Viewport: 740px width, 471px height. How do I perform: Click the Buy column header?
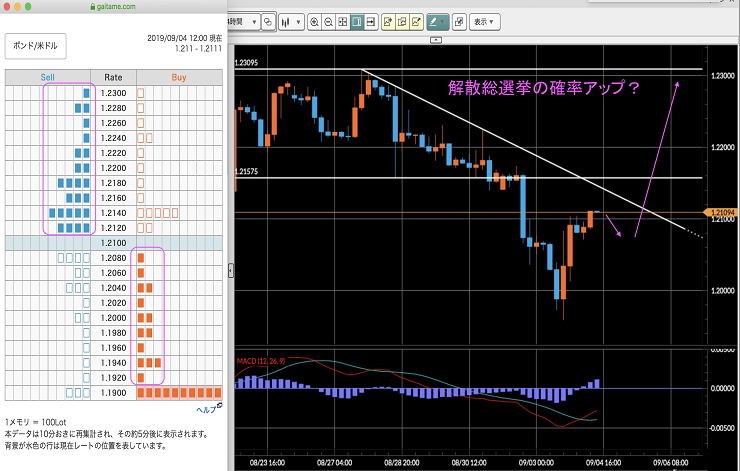[179, 77]
